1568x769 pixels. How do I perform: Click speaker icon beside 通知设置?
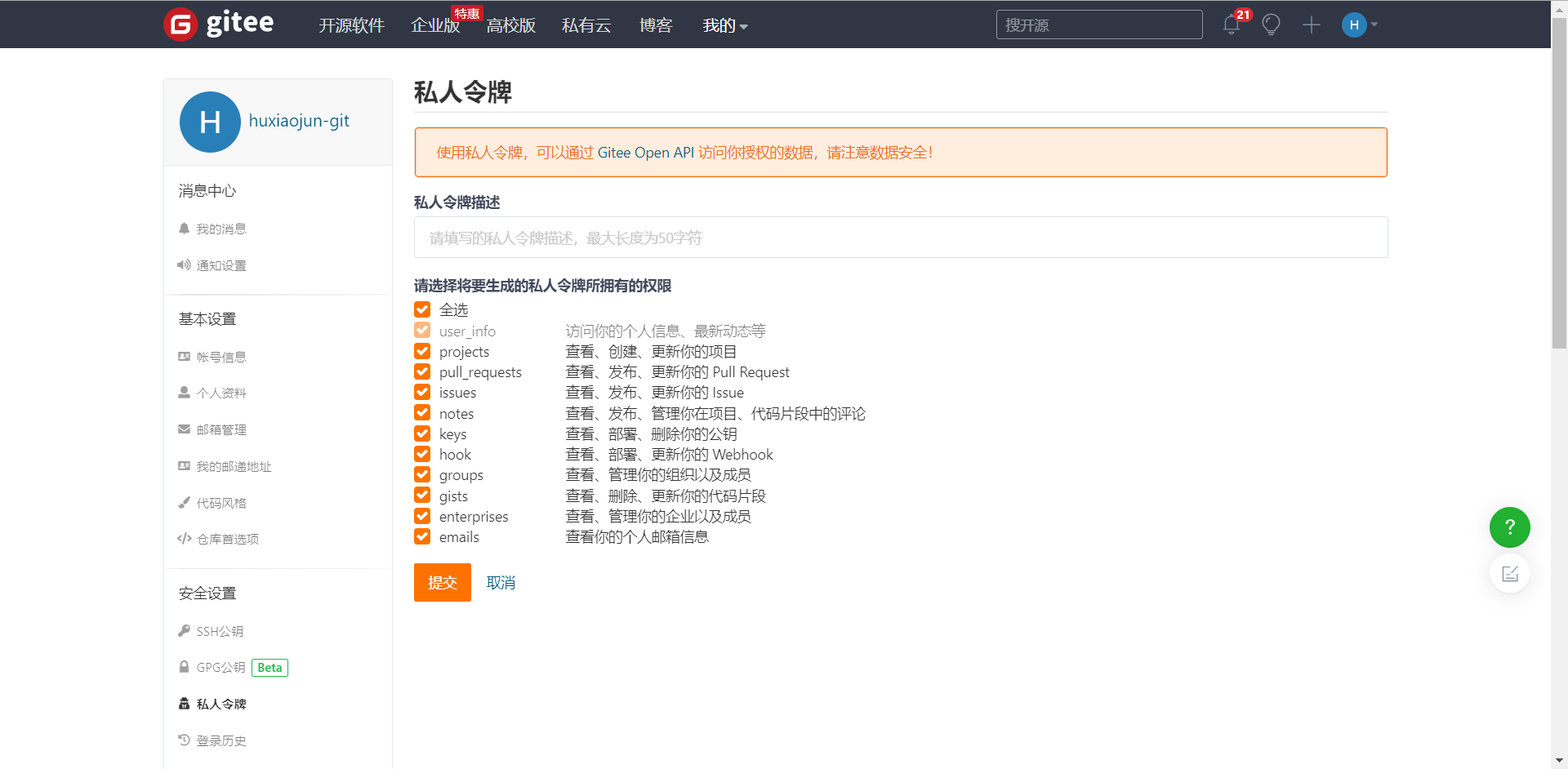(185, 265)
